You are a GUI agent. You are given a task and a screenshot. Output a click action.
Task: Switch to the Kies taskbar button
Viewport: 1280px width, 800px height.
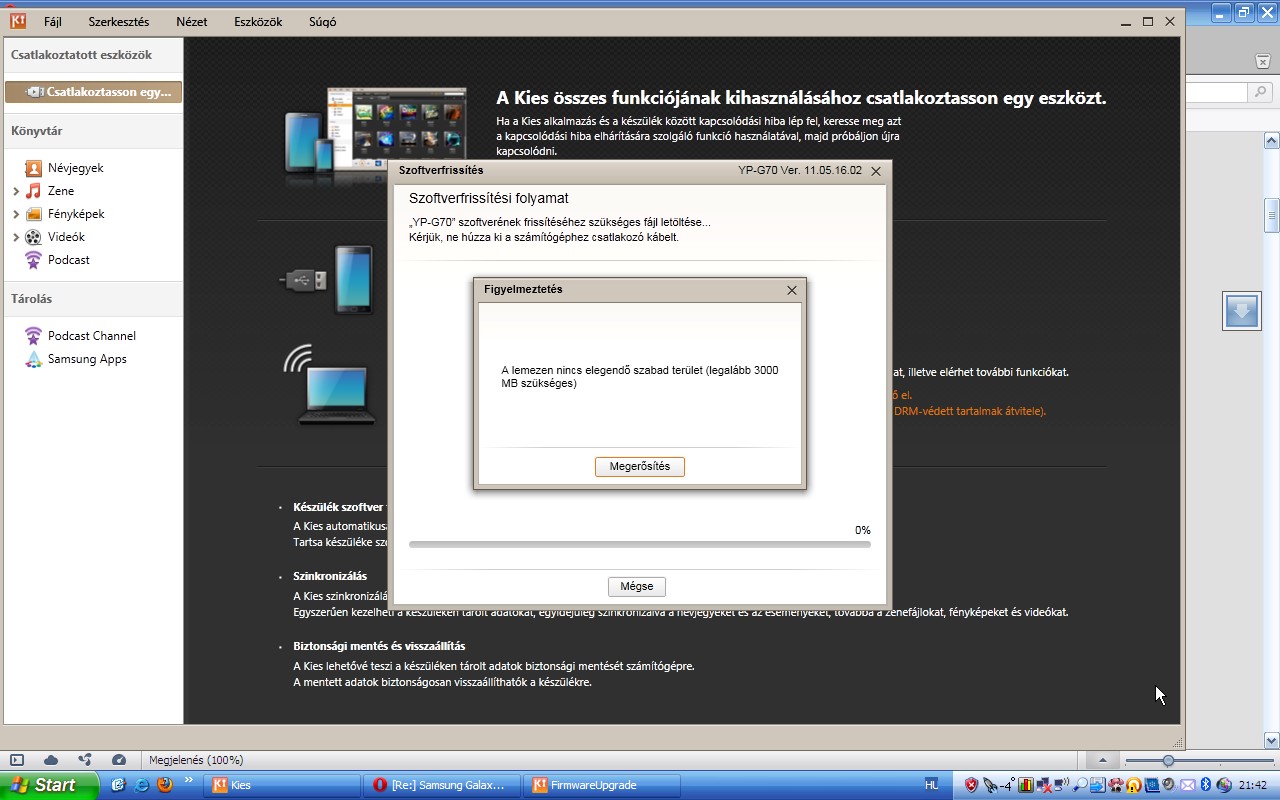pyautogui.click(x=283, y=785)
